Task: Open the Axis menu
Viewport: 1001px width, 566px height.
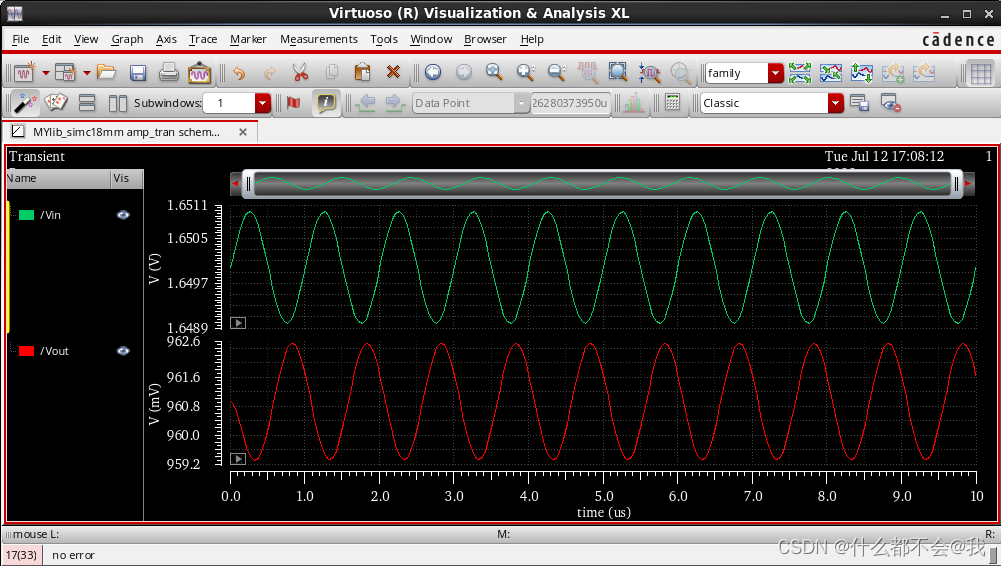Action: (x=166, y=39)
